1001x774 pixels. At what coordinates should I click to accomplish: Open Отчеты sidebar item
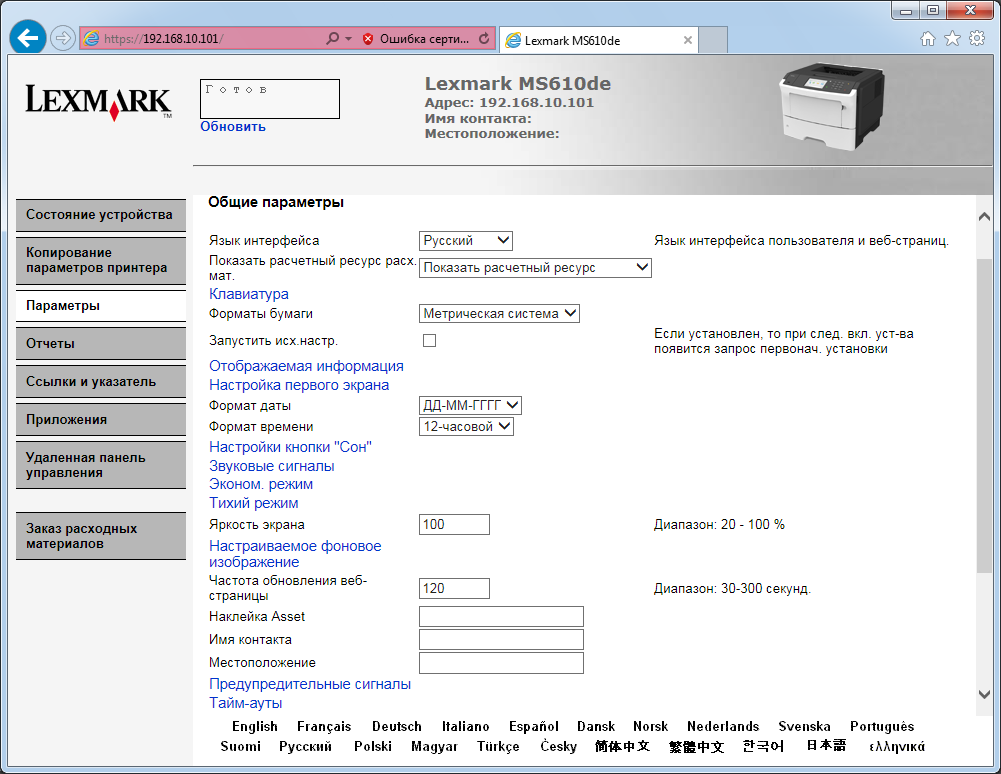(101, 344)
